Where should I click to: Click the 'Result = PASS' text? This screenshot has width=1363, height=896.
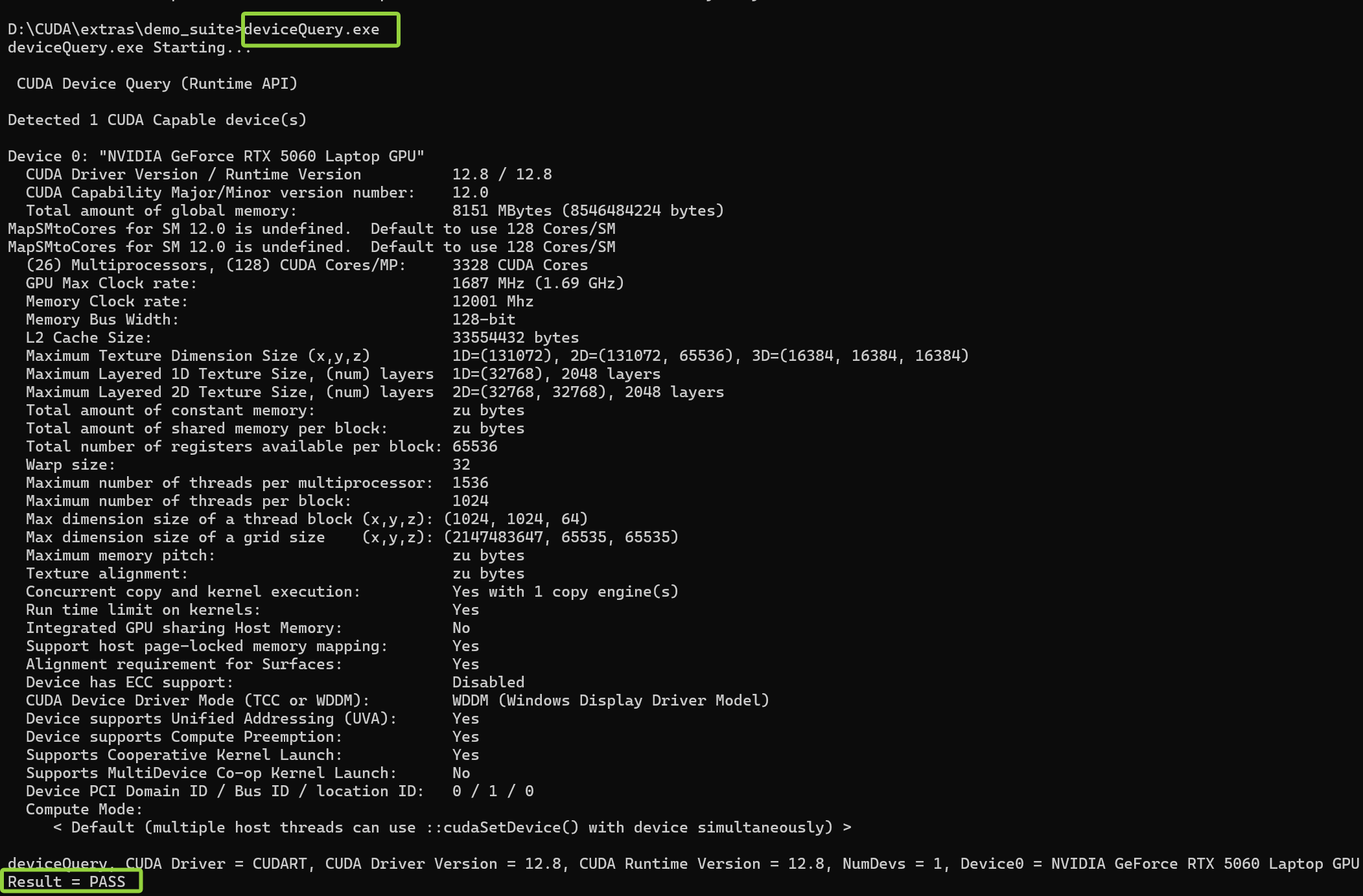click(67, 882)
